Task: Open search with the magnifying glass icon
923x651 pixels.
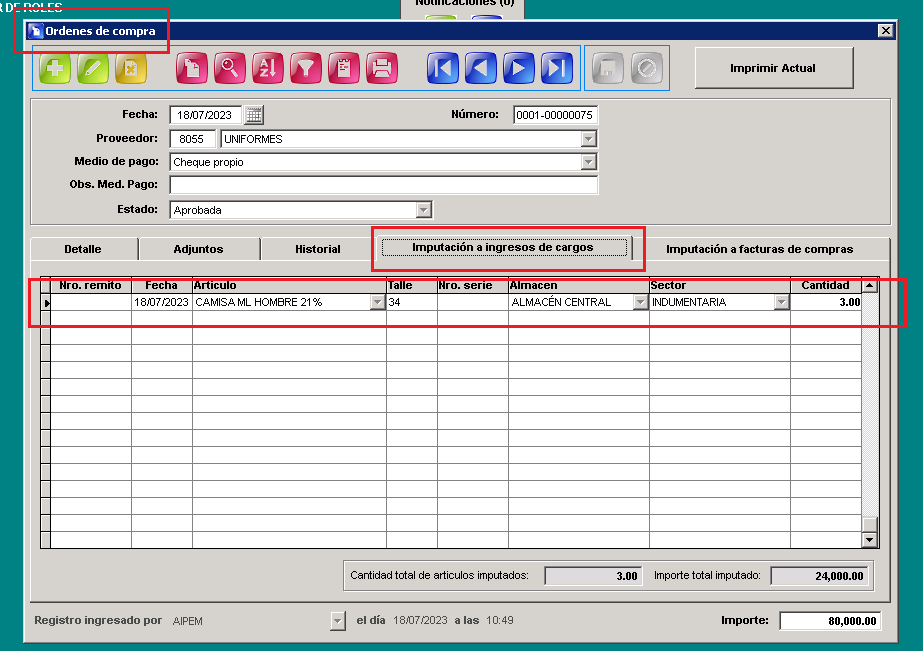Action: pos(230,68)
